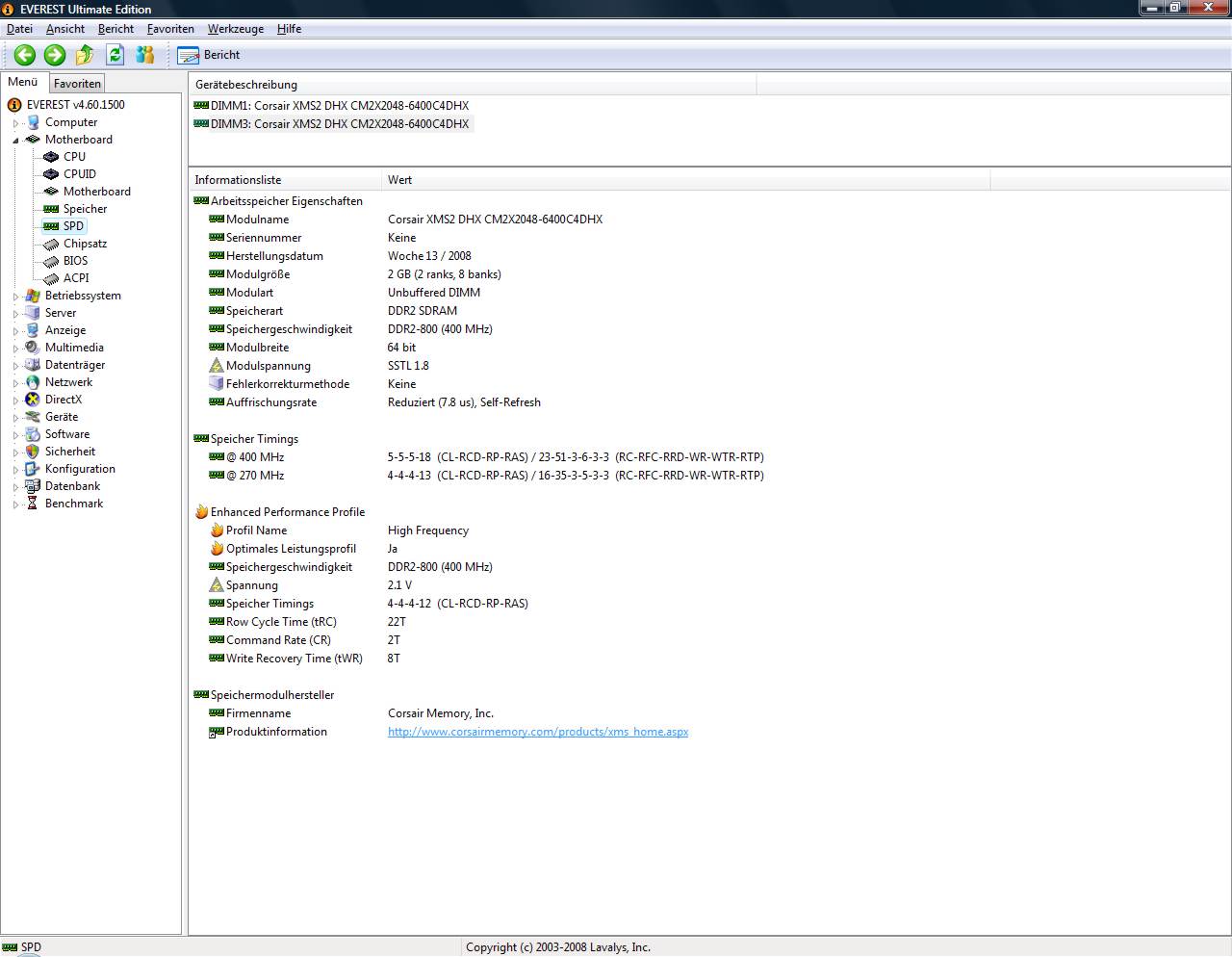Click the Up one level arrow icon
The width and height of the screenshot is (1232, 957).
point(85,55)
